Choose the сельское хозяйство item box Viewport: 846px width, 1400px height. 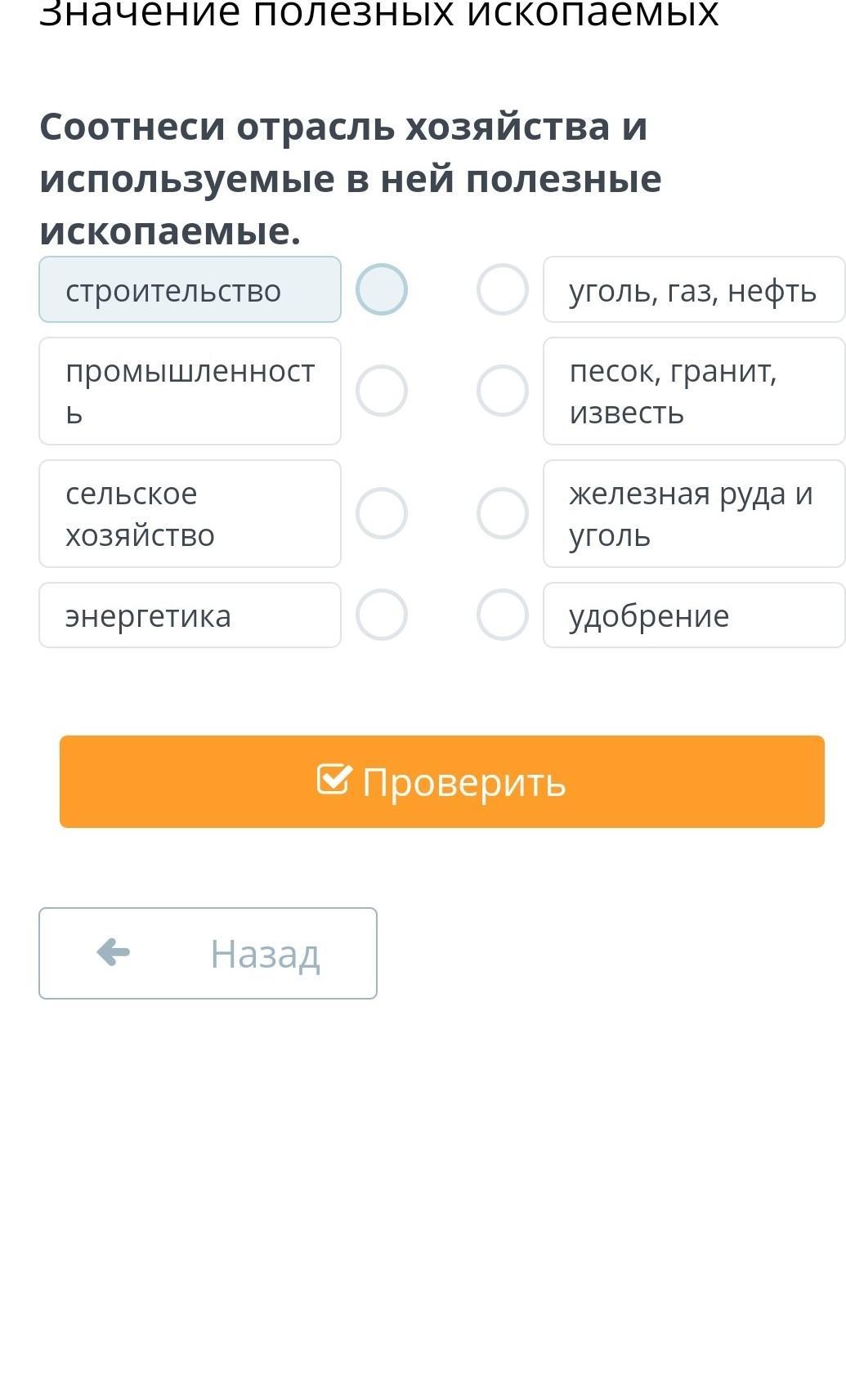point(190,513)
